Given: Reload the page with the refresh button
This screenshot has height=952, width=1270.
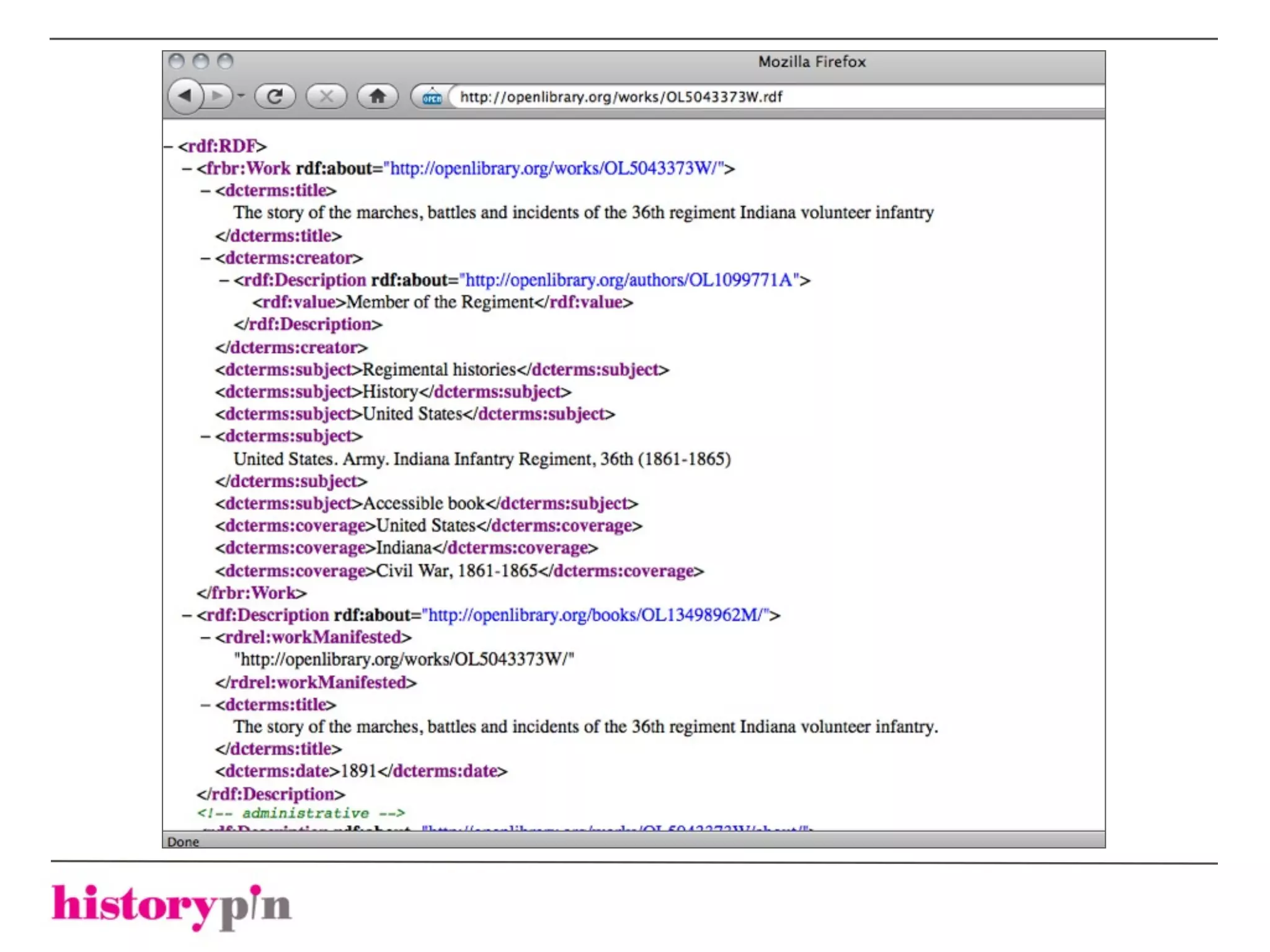Looking at the screenshot, I should coord(275,96).
